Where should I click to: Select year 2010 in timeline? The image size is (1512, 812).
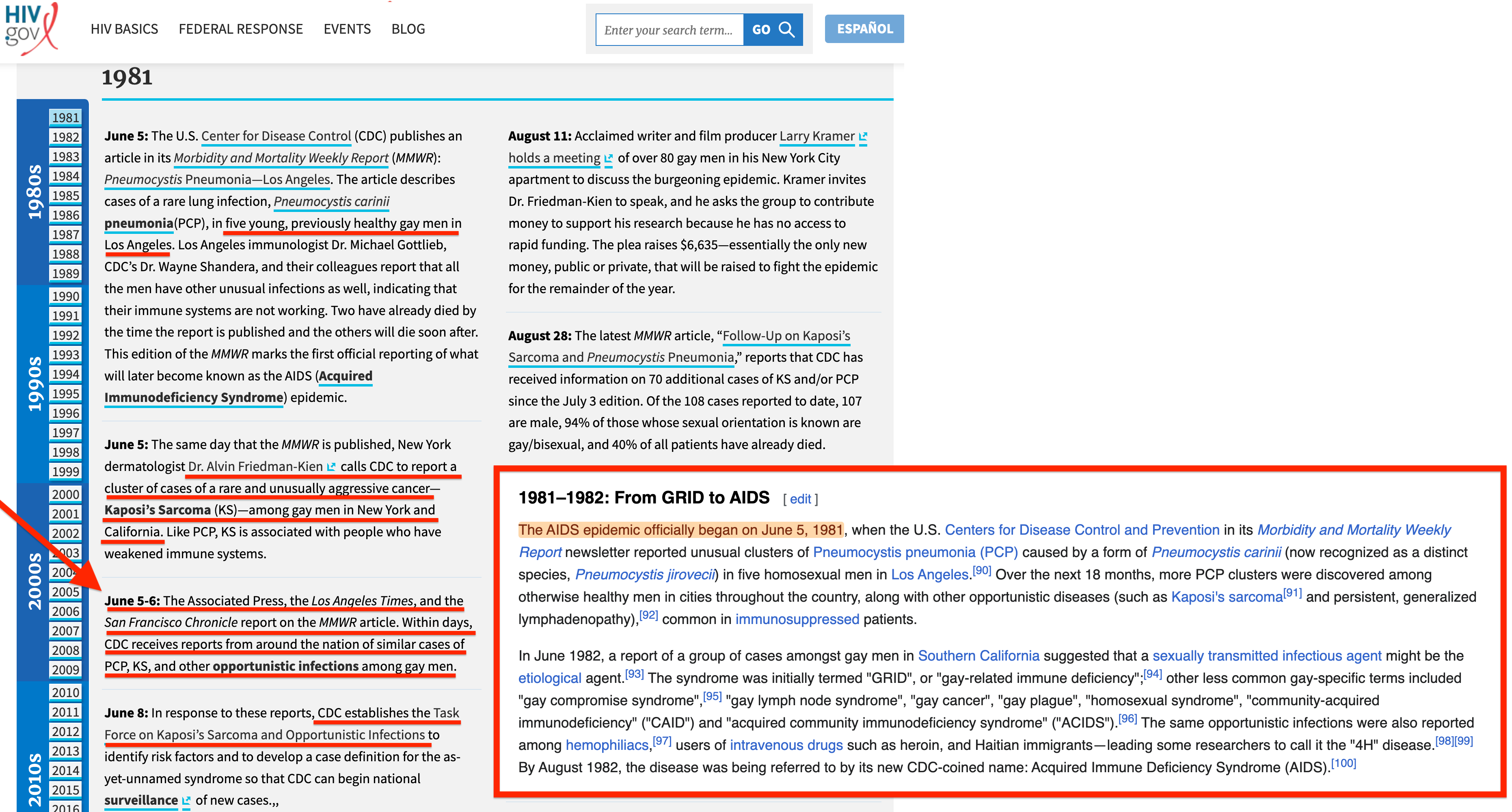(x=65, y=693)
